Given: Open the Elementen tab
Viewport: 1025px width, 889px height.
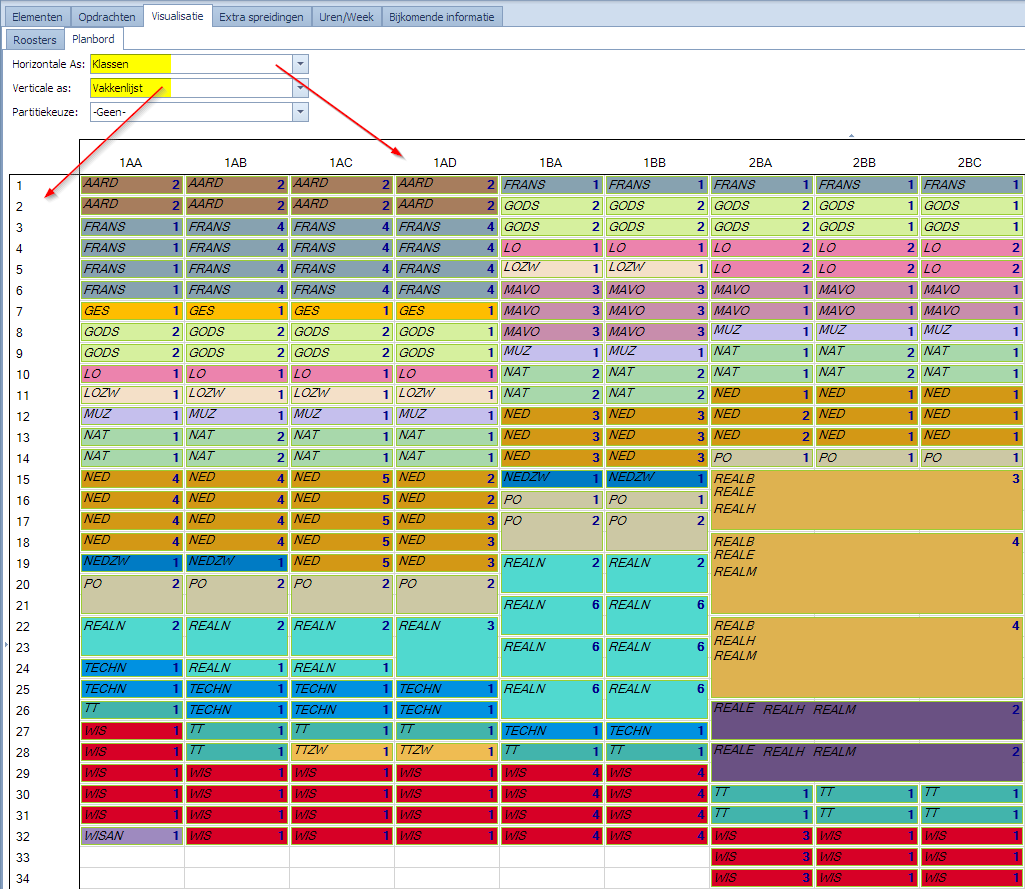Looking at the screenshot, I should coord(37,17).
